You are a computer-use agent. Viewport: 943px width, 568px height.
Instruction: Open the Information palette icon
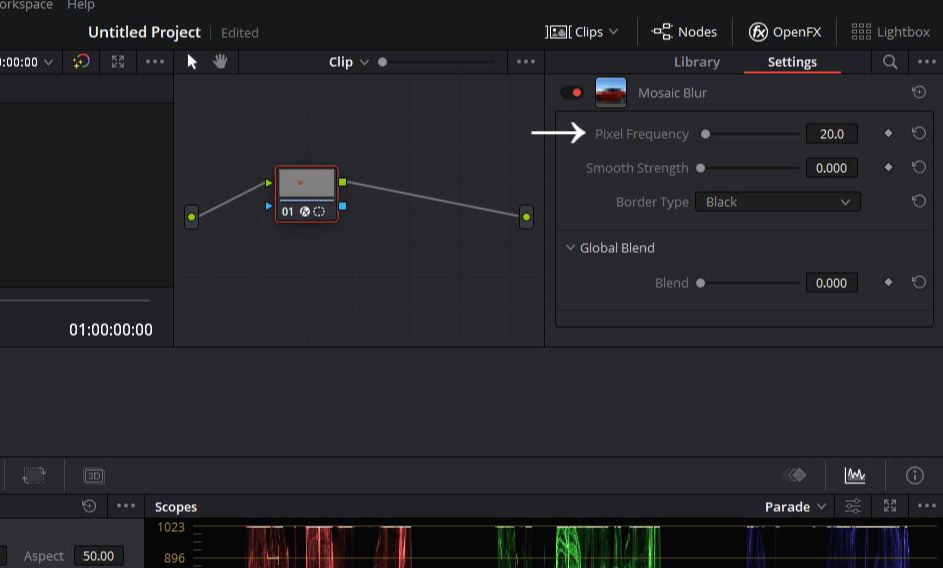pos(914,475)
